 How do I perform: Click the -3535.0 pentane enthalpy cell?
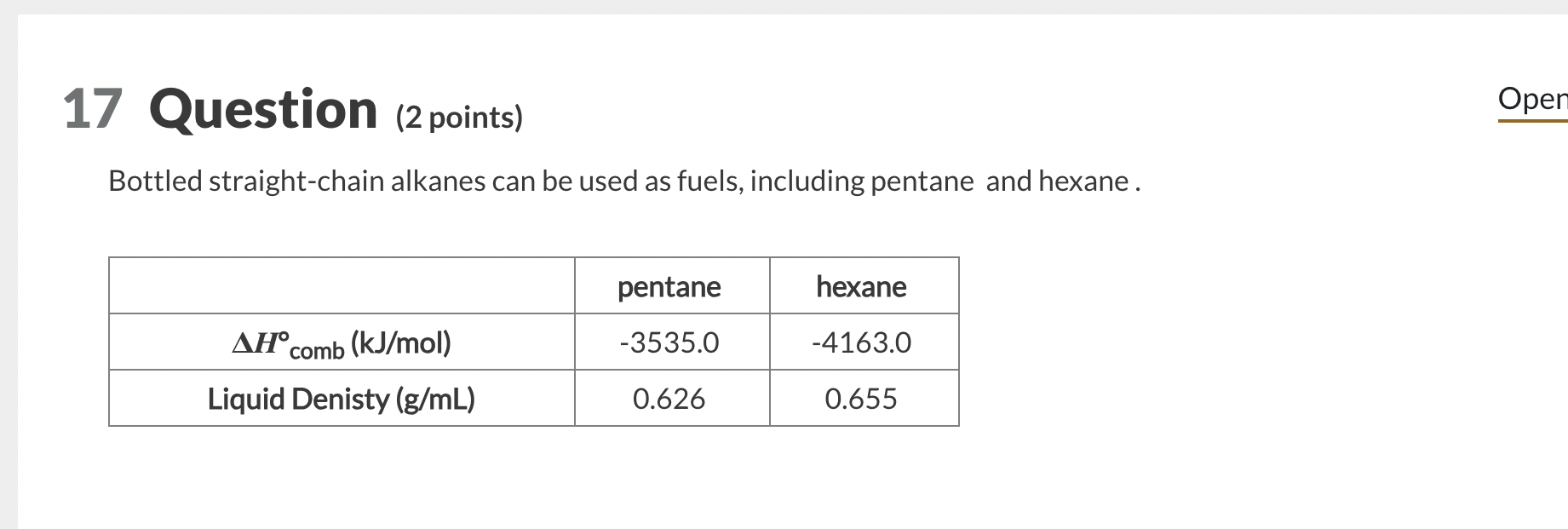click(669, 342)
